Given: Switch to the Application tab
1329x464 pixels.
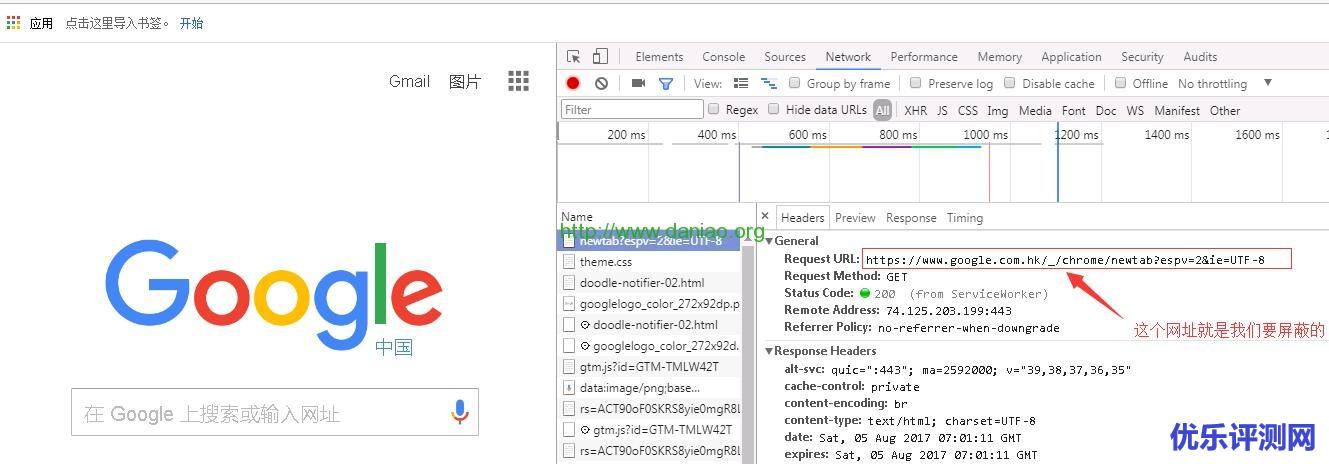Looking at the screenshot, I should tap(1071, 57).
